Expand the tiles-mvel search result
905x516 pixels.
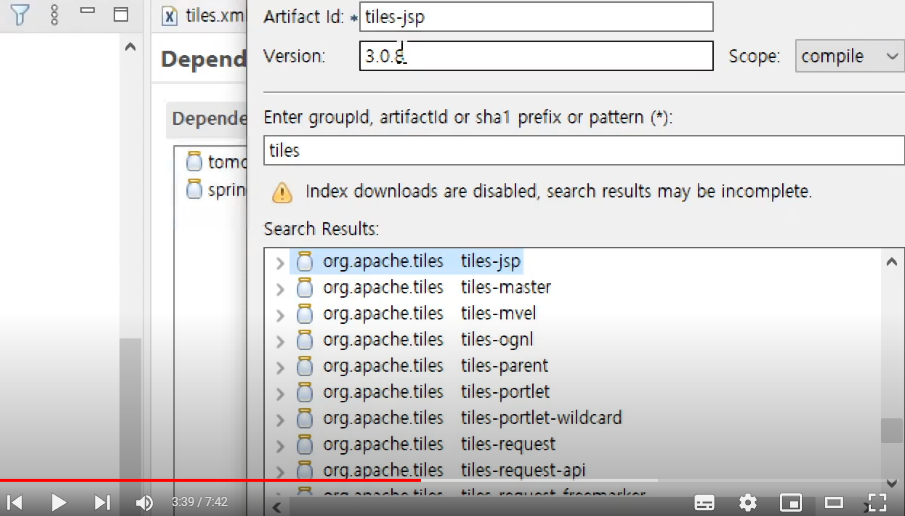click(280, 315)
